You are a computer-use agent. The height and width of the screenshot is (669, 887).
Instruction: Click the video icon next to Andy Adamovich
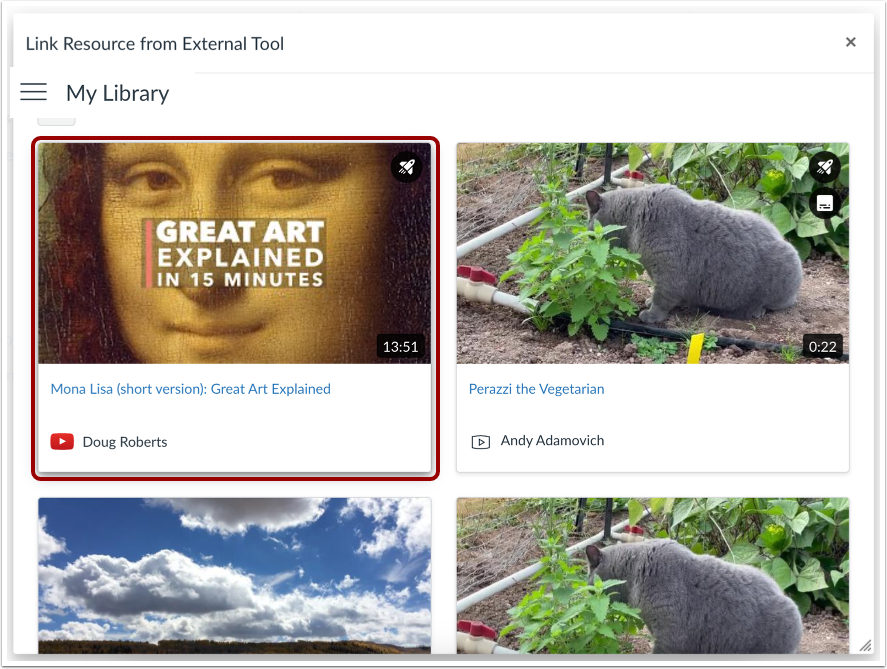pyautogui.click(x=481, y=441)
